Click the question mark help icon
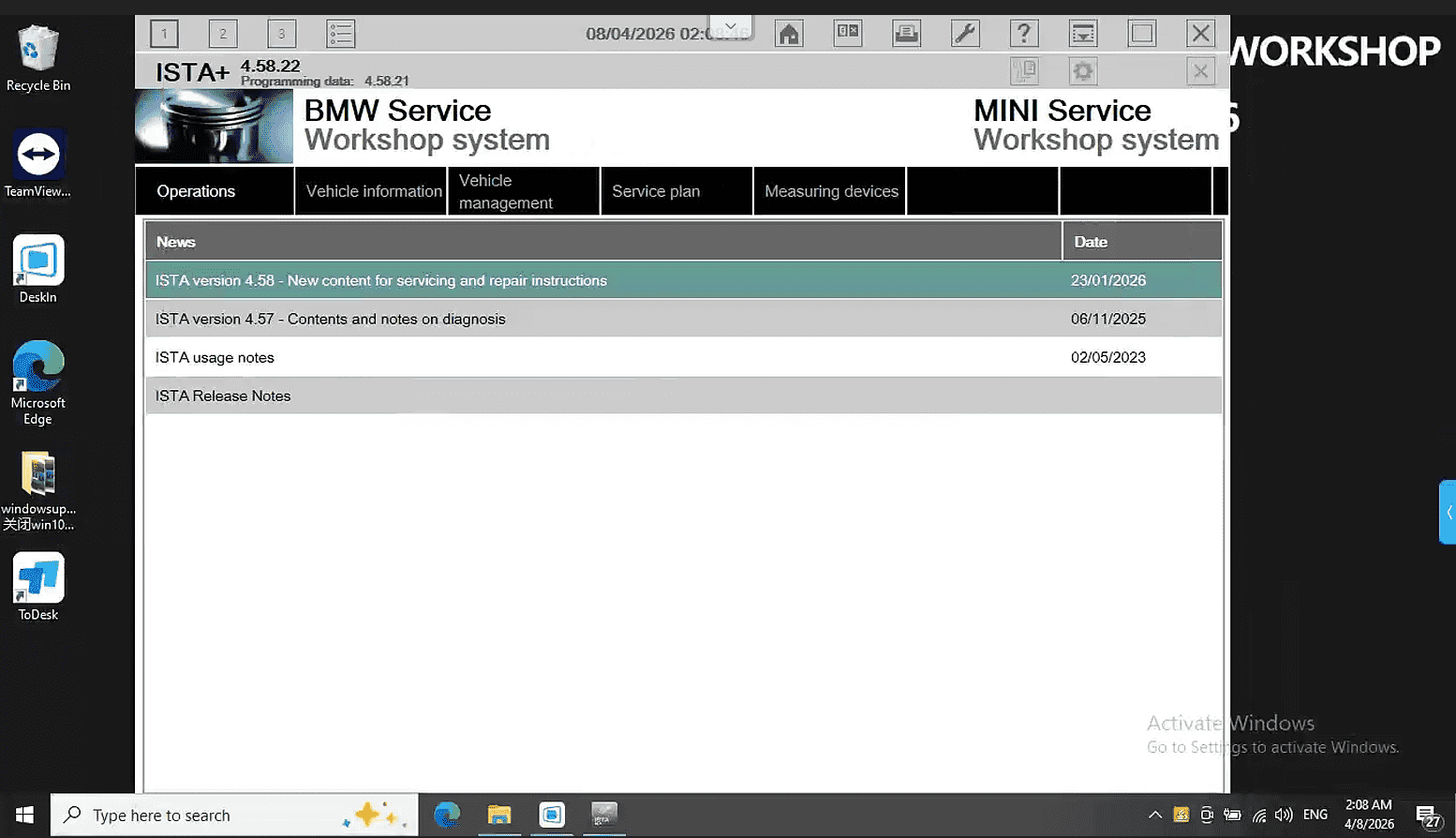The height and width of the screenshot is (838, 1456). [x=1023, y=35]
